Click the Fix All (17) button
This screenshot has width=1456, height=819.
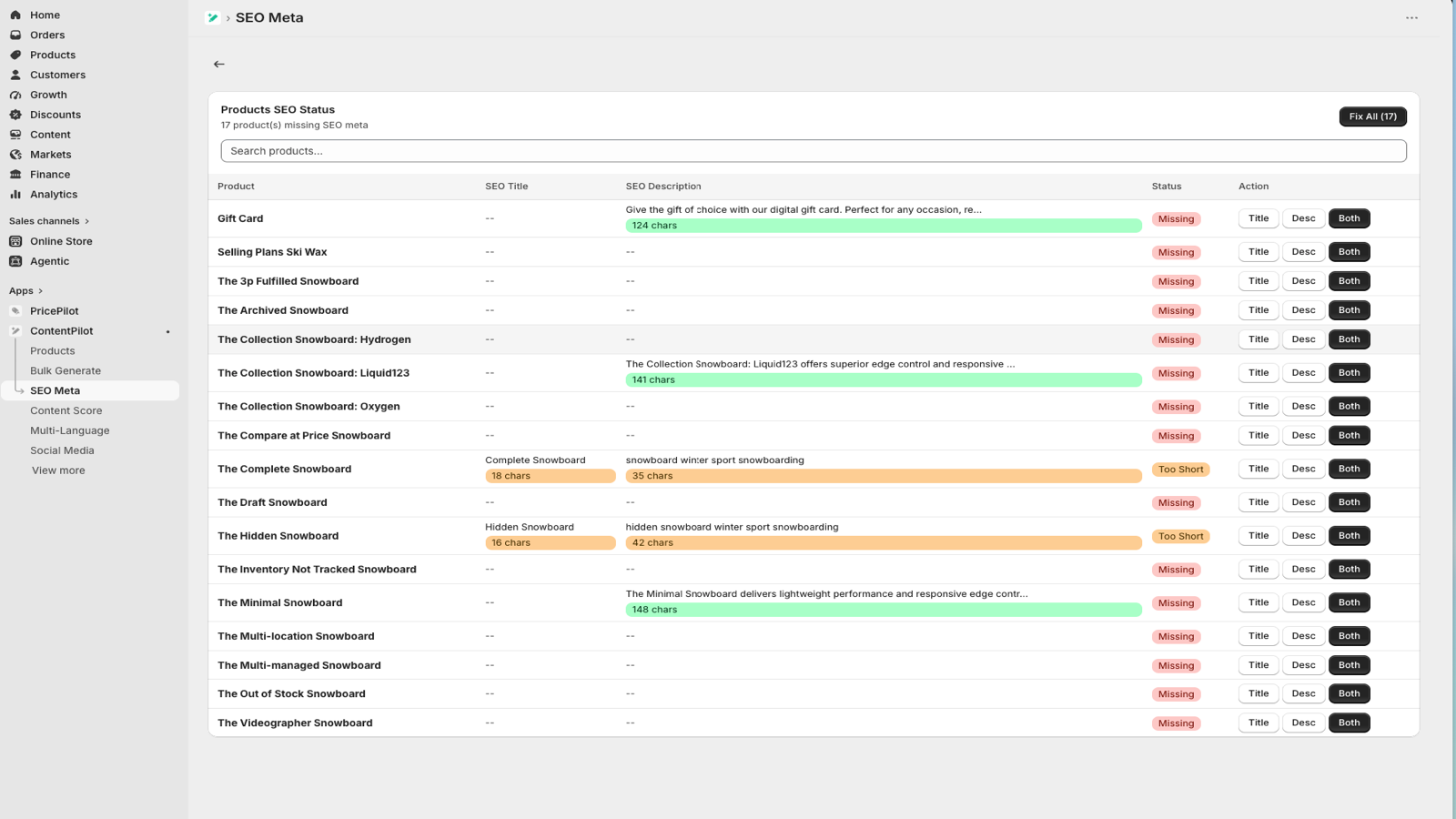point(1372,116)
